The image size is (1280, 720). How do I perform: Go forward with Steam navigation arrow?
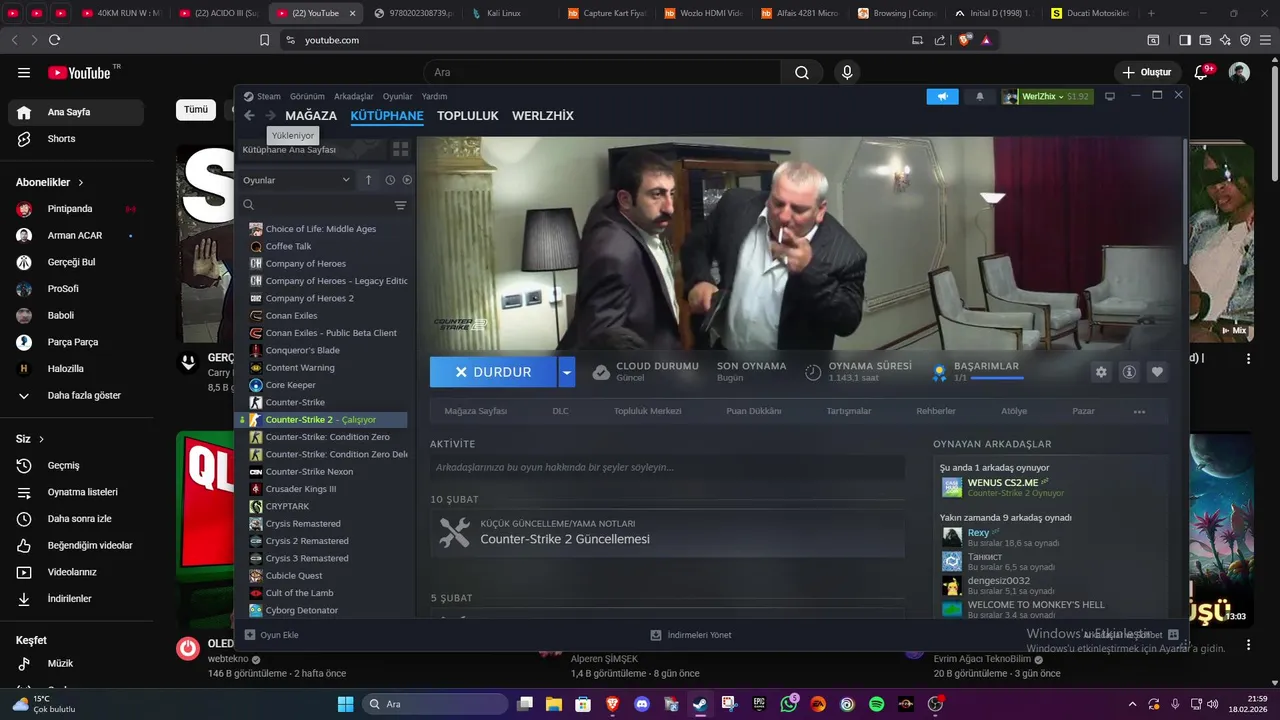(x=270, y=116)
